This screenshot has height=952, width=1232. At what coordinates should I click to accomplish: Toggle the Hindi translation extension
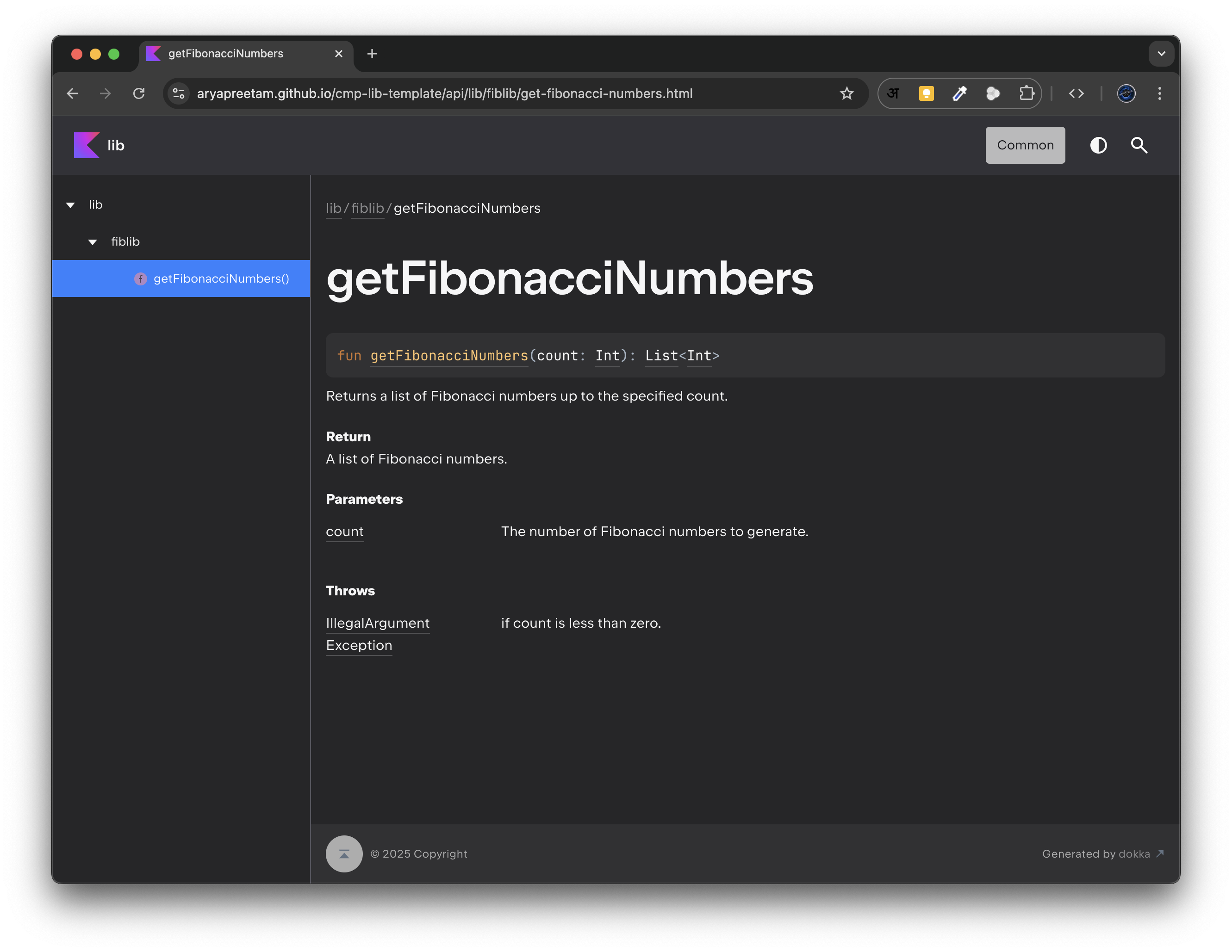coord(894,93)
